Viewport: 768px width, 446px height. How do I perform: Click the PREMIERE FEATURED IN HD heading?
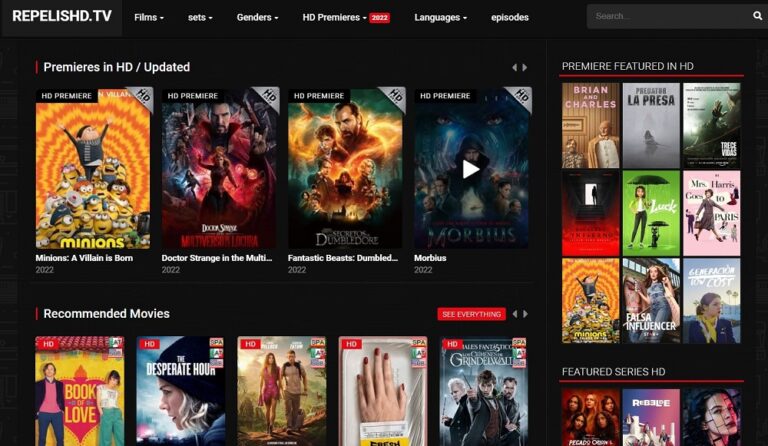tap(627, 66)
